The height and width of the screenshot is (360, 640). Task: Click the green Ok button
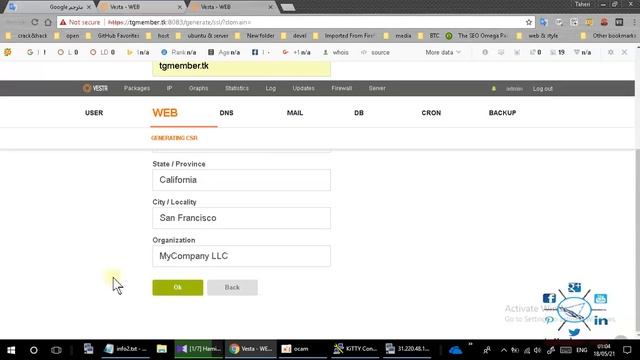pyautogui.click(x=178, y=287)
